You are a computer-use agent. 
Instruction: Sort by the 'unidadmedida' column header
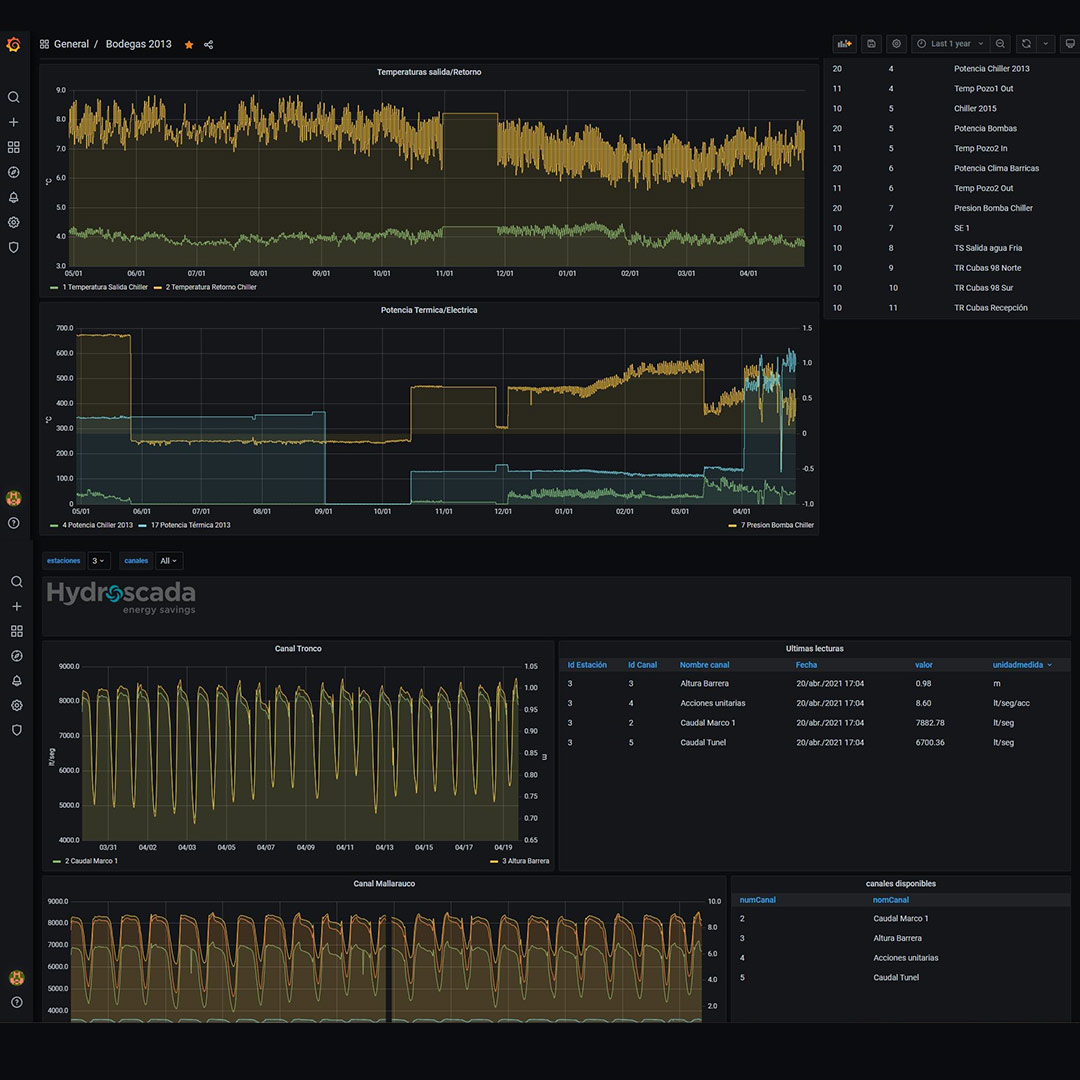(x=1017, y=665)
